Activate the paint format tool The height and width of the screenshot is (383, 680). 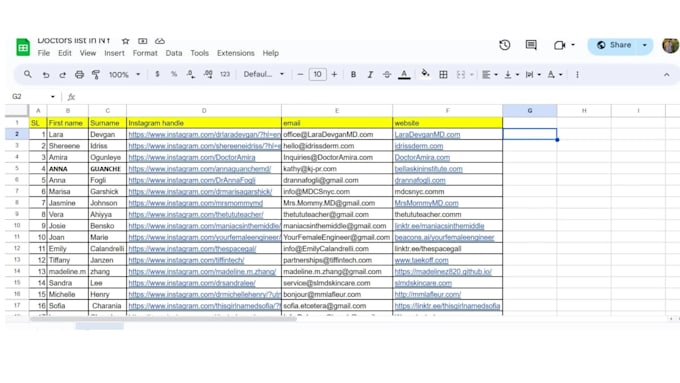point(96,75)
